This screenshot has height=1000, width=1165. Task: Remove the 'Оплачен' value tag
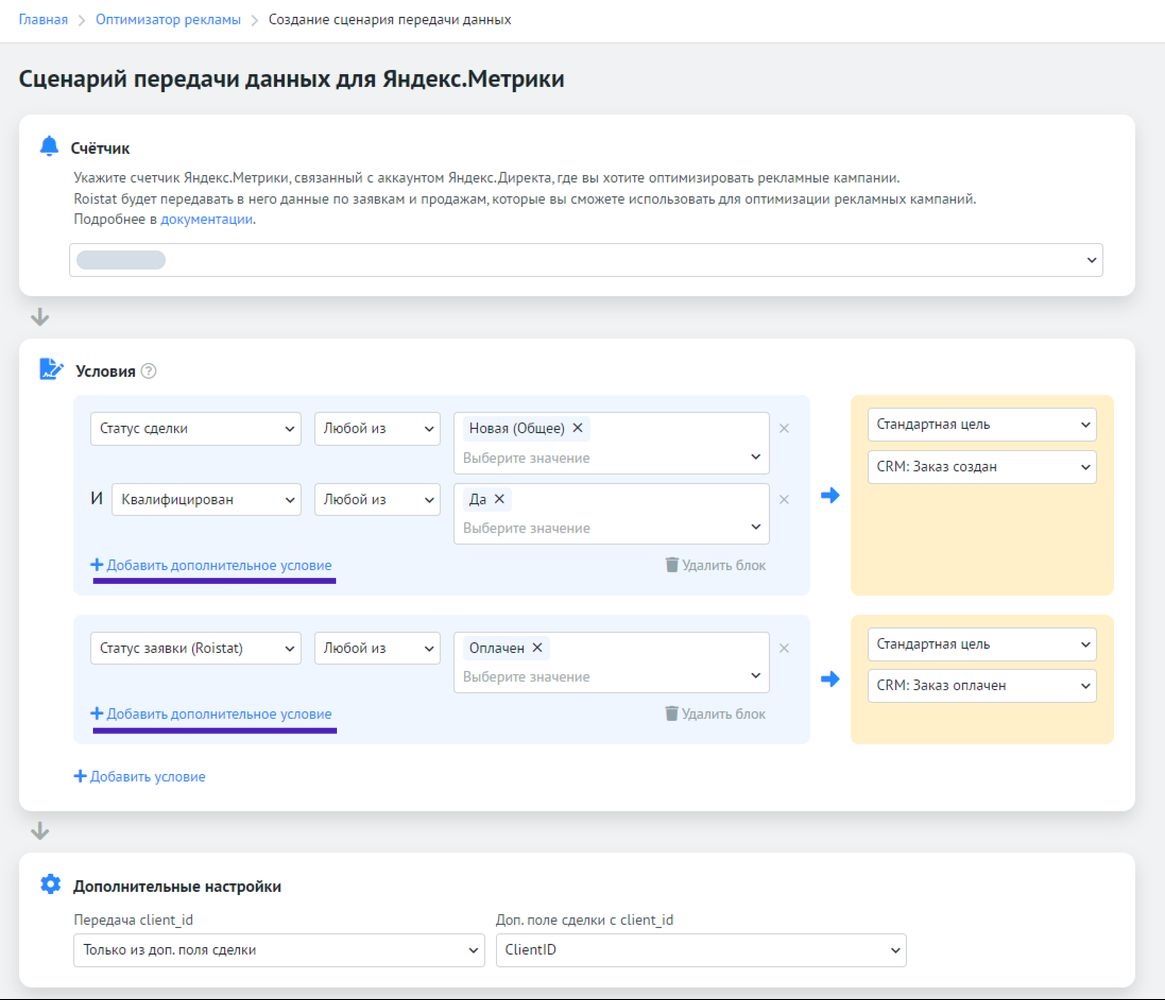point(537,648)
